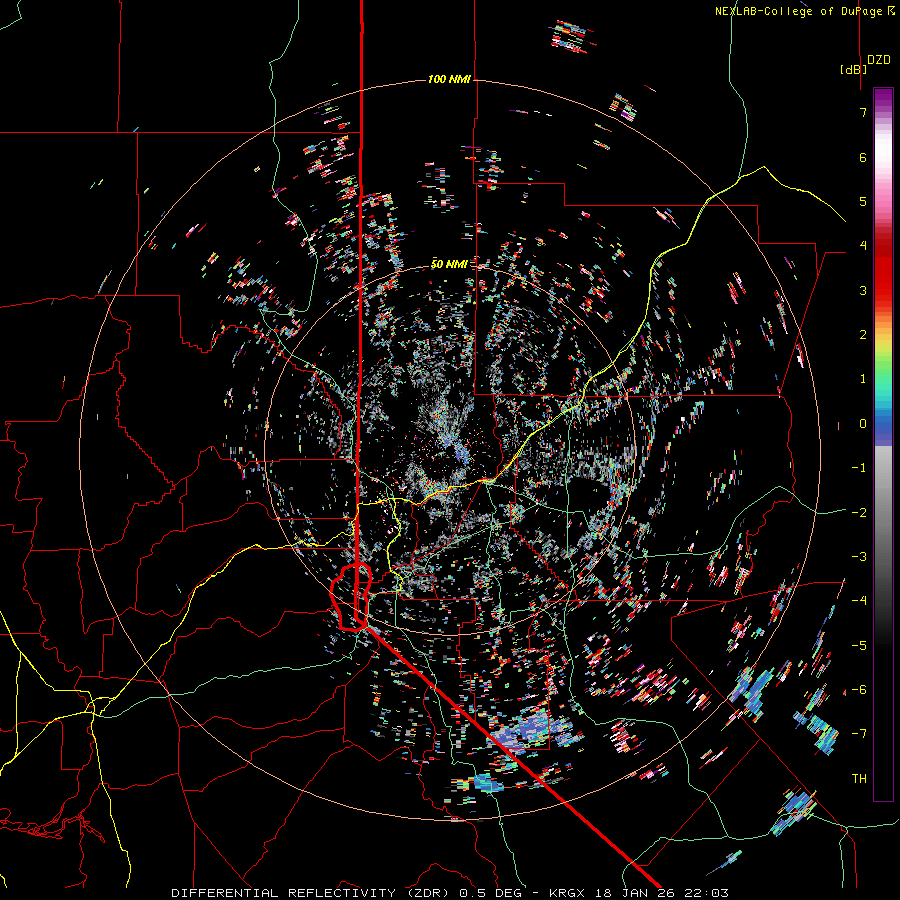Click the 4 value on color scale
The image size is (900, 900).
(x=863, y=246)
